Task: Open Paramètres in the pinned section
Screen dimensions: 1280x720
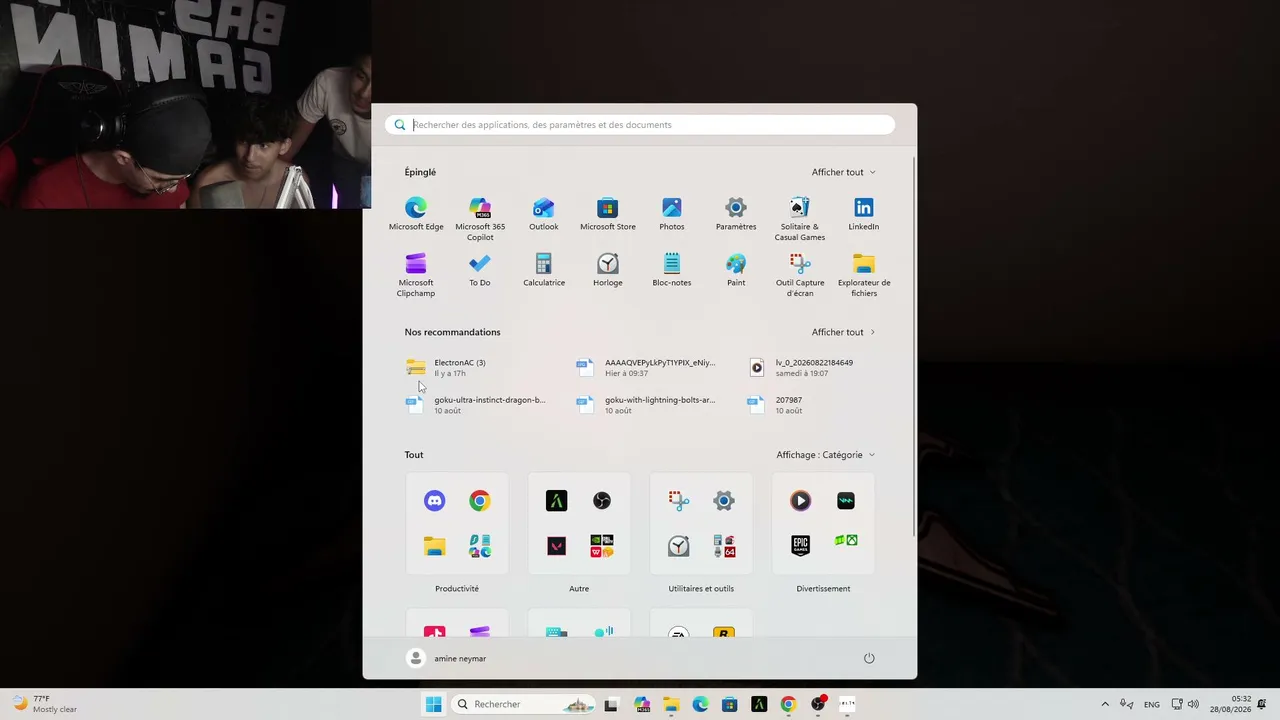Action: [736, 214]
